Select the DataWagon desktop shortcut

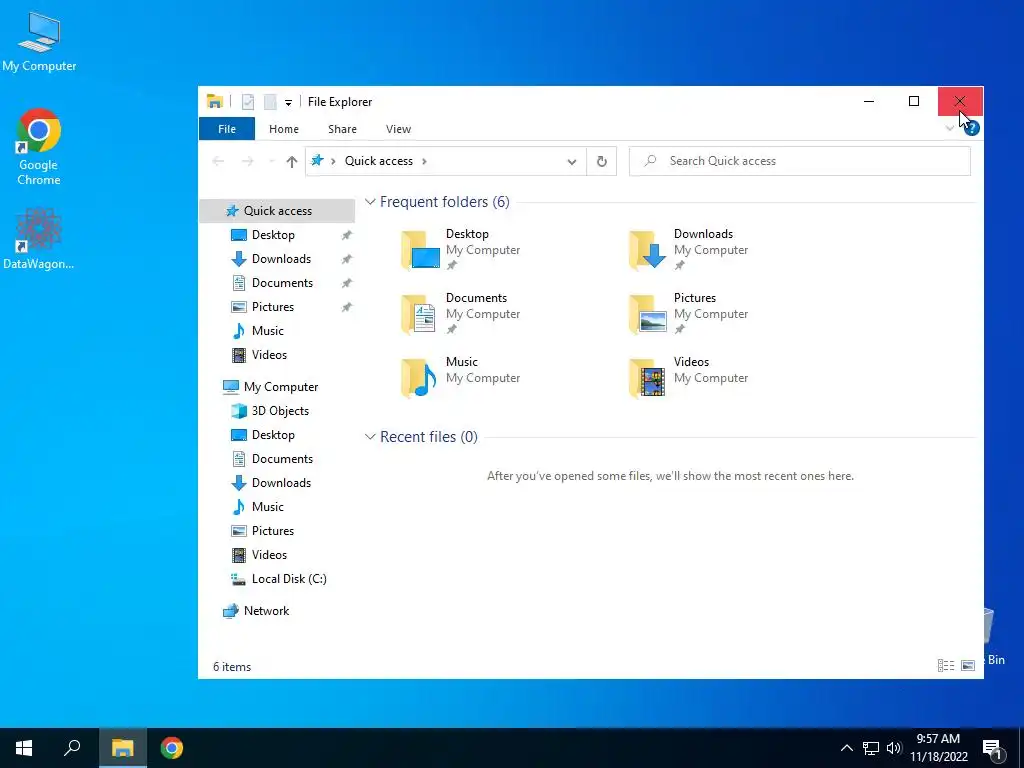[x=39, y=238]
